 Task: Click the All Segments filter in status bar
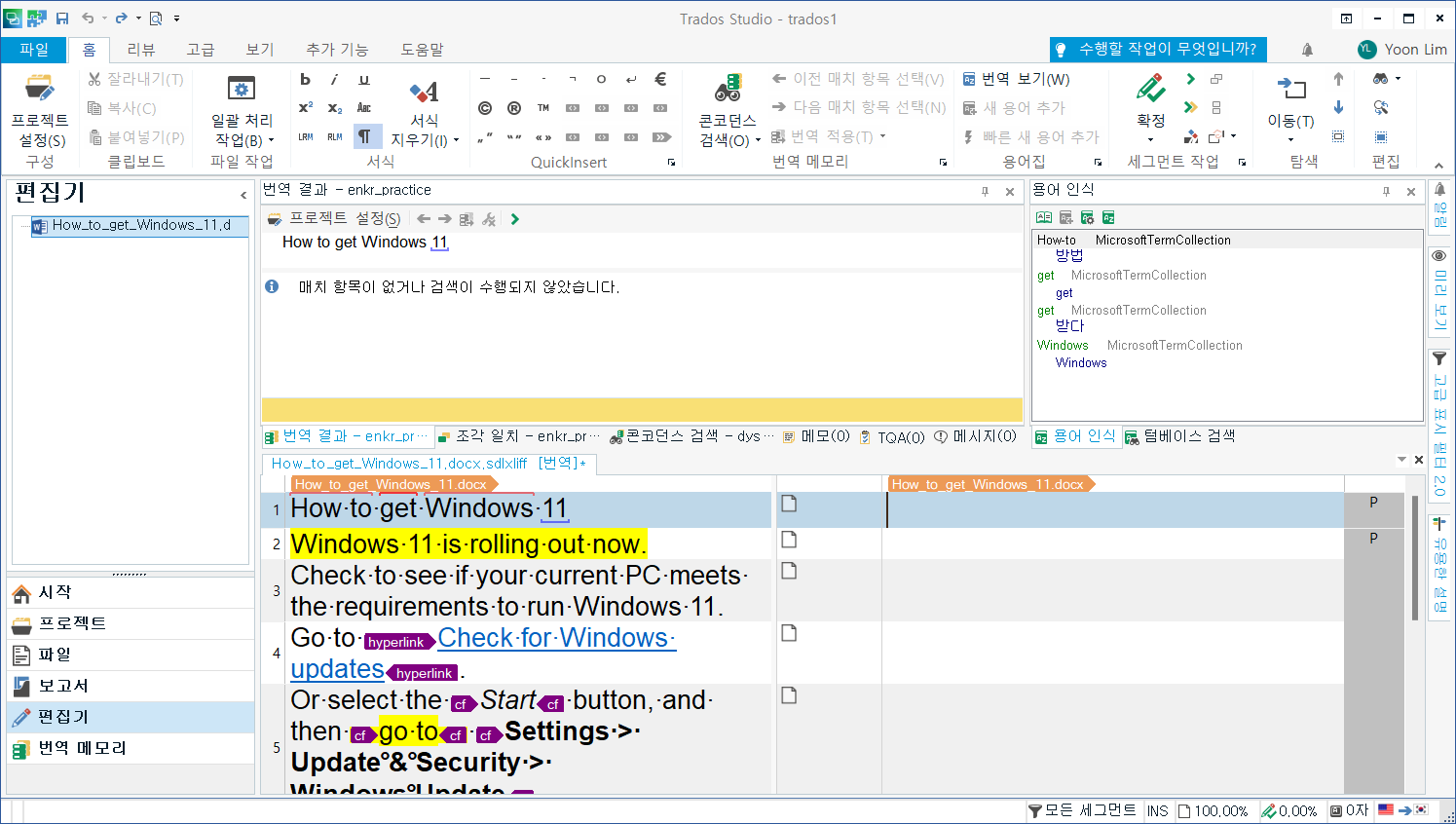point(1082,810)
